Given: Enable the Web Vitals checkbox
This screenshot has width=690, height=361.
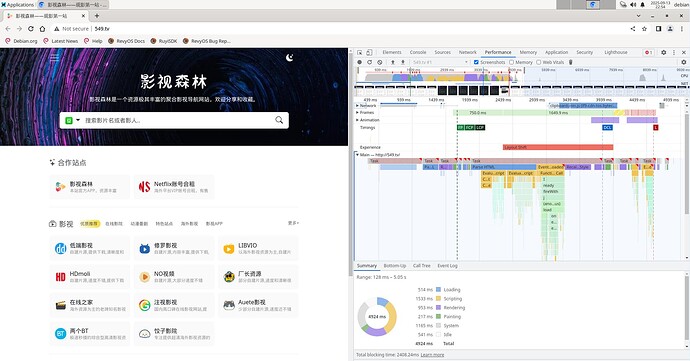Looking at the screenshot, I should pyautogui.click(x=539, y=63).
